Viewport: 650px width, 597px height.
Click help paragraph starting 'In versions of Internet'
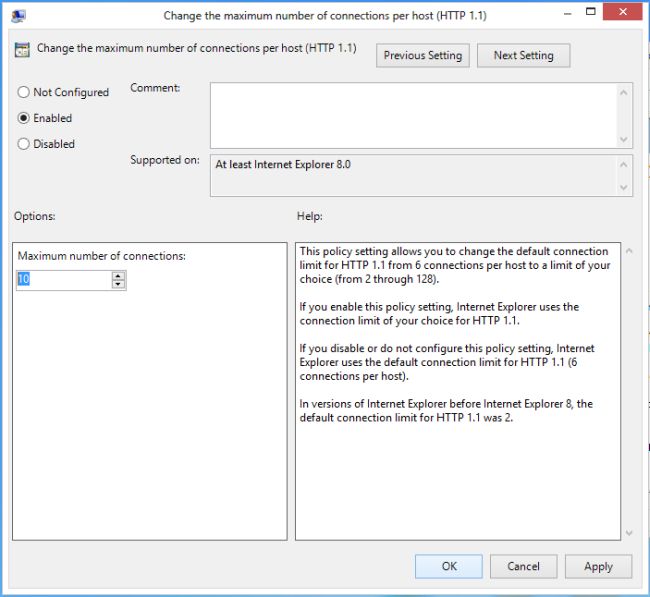coord(446,410)
